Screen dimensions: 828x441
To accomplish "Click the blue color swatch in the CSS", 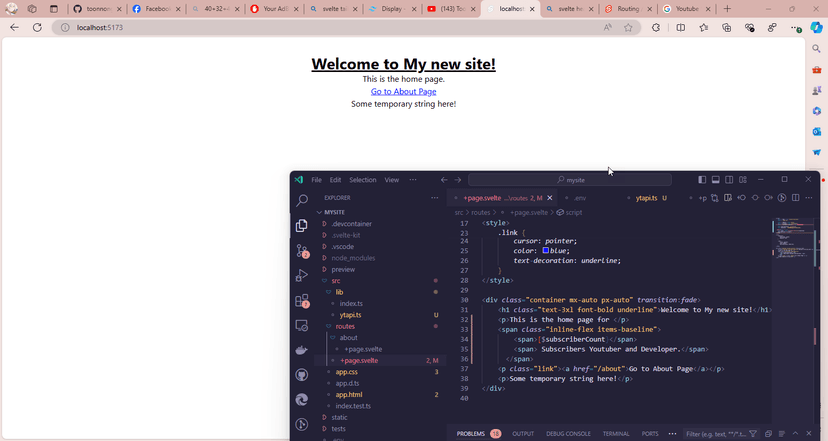I will (546, 251).
